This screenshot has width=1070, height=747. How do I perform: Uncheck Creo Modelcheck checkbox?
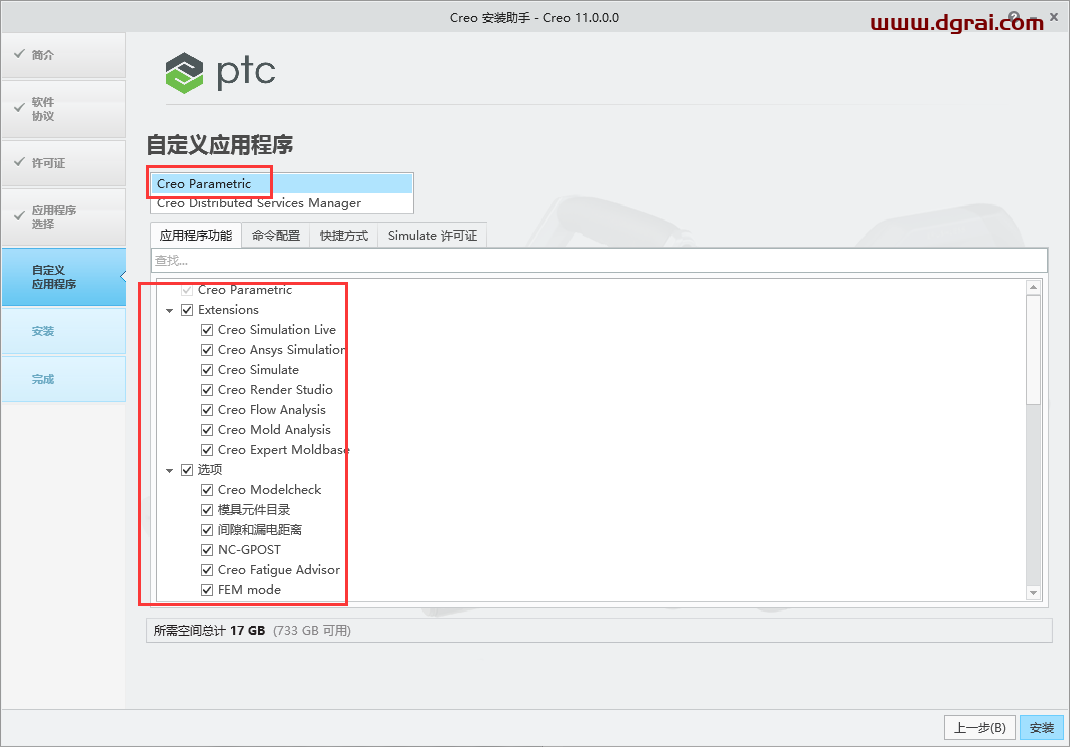pos(207,490)
